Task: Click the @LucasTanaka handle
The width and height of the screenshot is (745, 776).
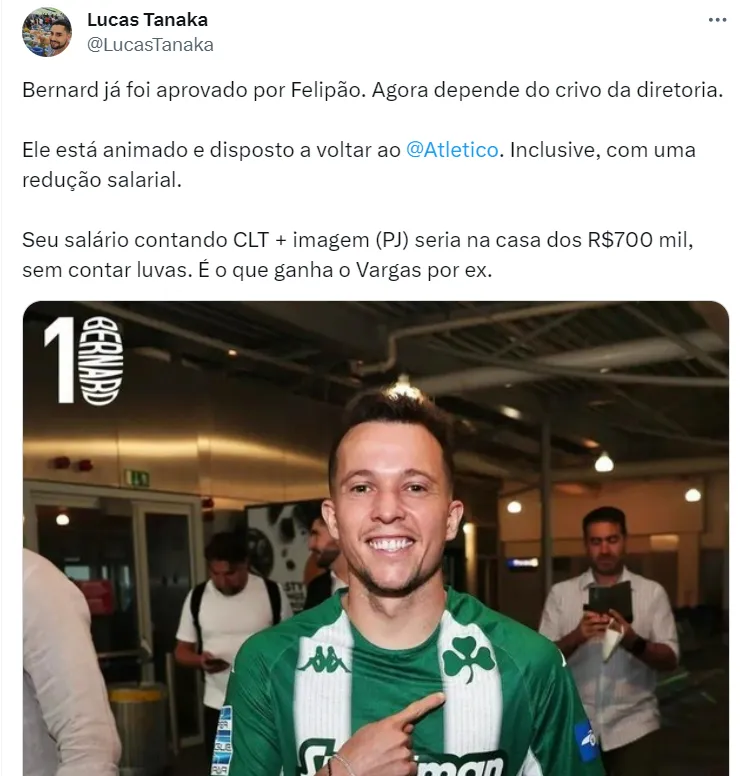Action: 150,45
